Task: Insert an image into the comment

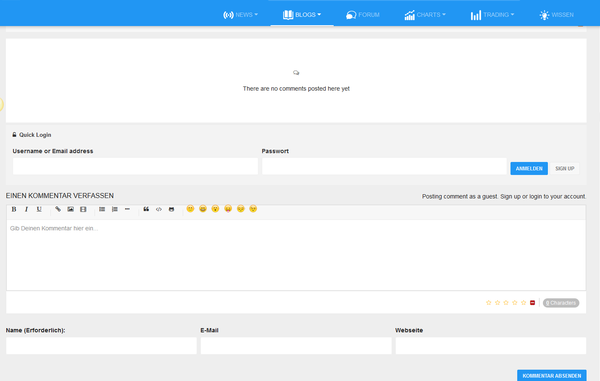Action: pyautogui.click(x=70, y=209)
